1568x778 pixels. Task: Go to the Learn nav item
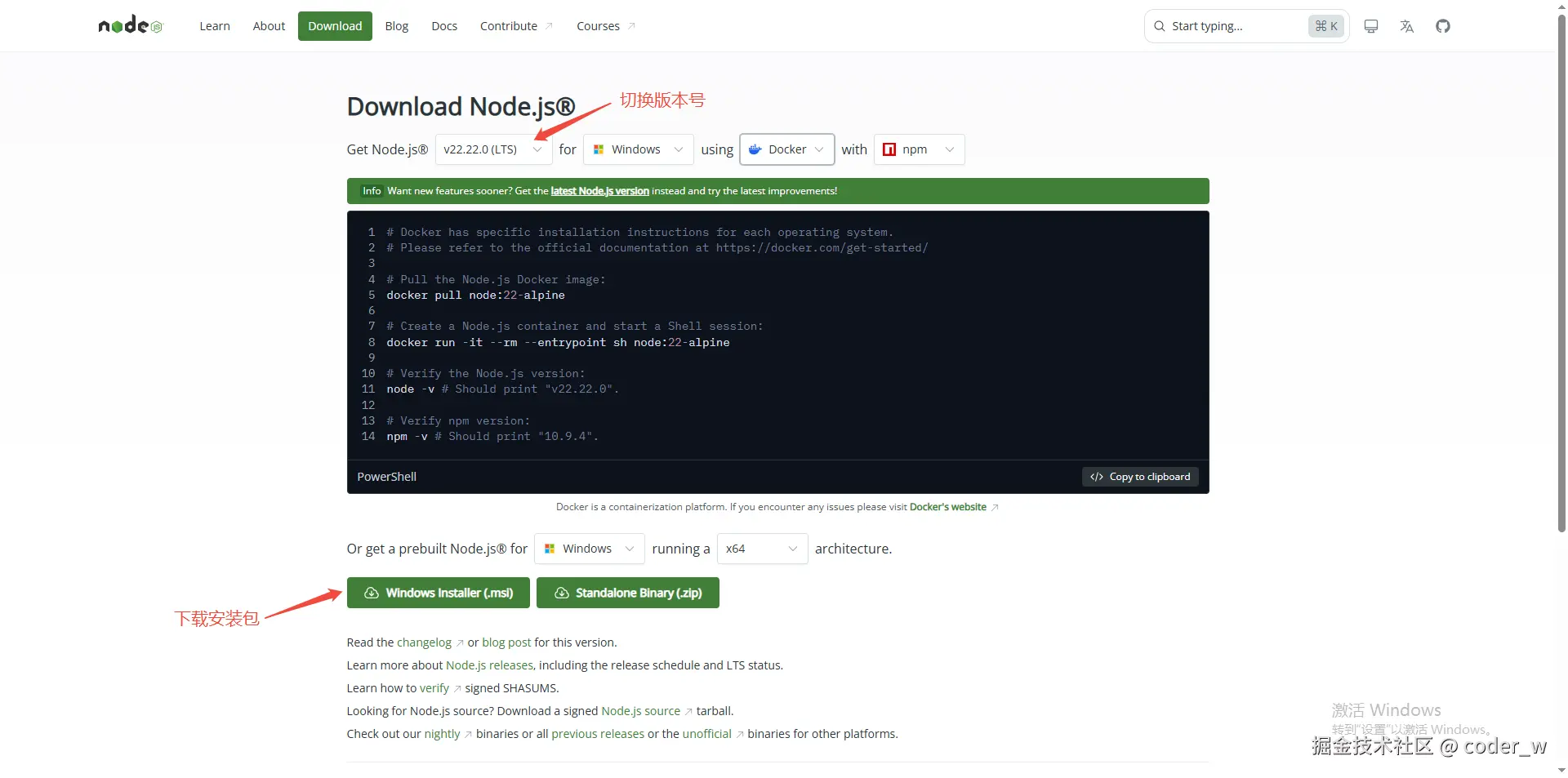215,26
